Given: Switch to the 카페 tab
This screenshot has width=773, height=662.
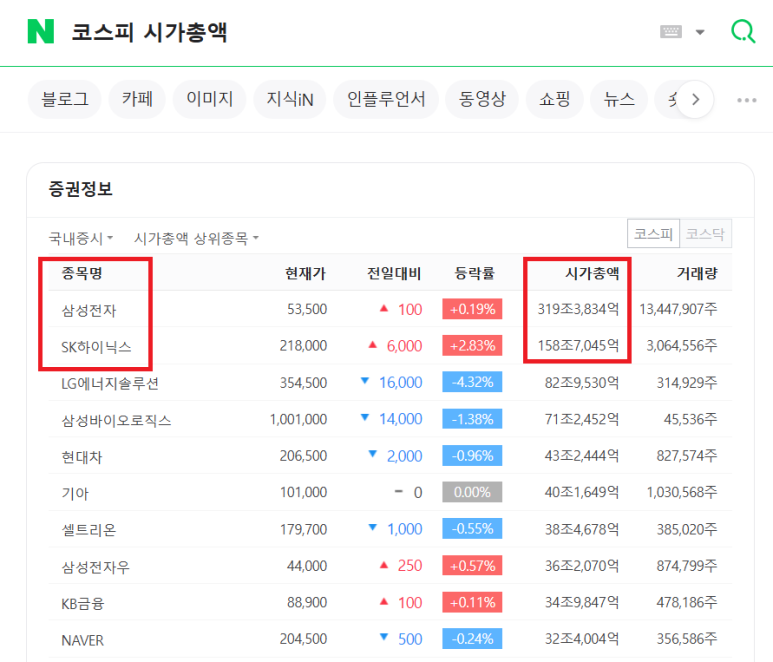Looking at the screenshot, I should 137,100.
